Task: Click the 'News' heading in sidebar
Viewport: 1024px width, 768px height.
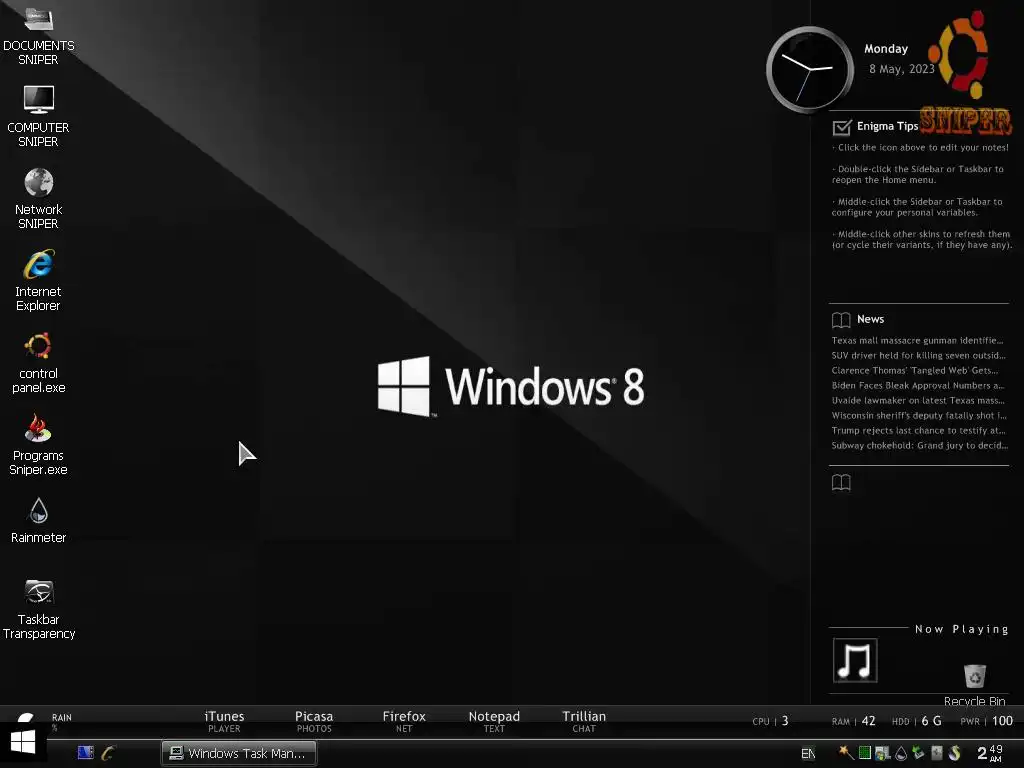Action: [x=871, y=319]
